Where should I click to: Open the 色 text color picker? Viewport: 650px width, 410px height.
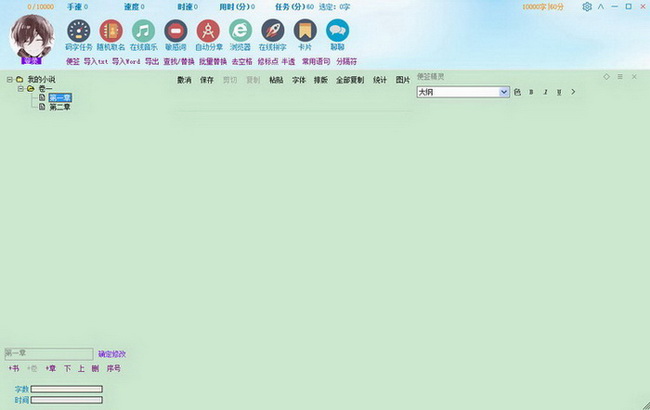(x=517, y=92)
